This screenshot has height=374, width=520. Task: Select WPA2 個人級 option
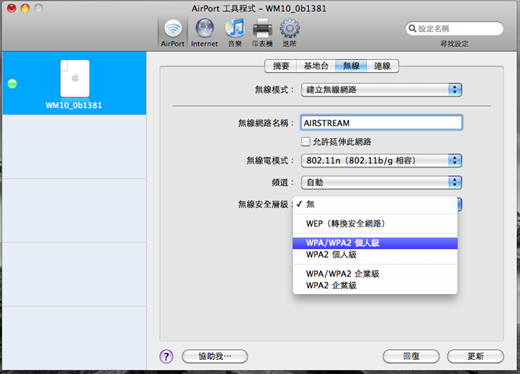(375, 255)
